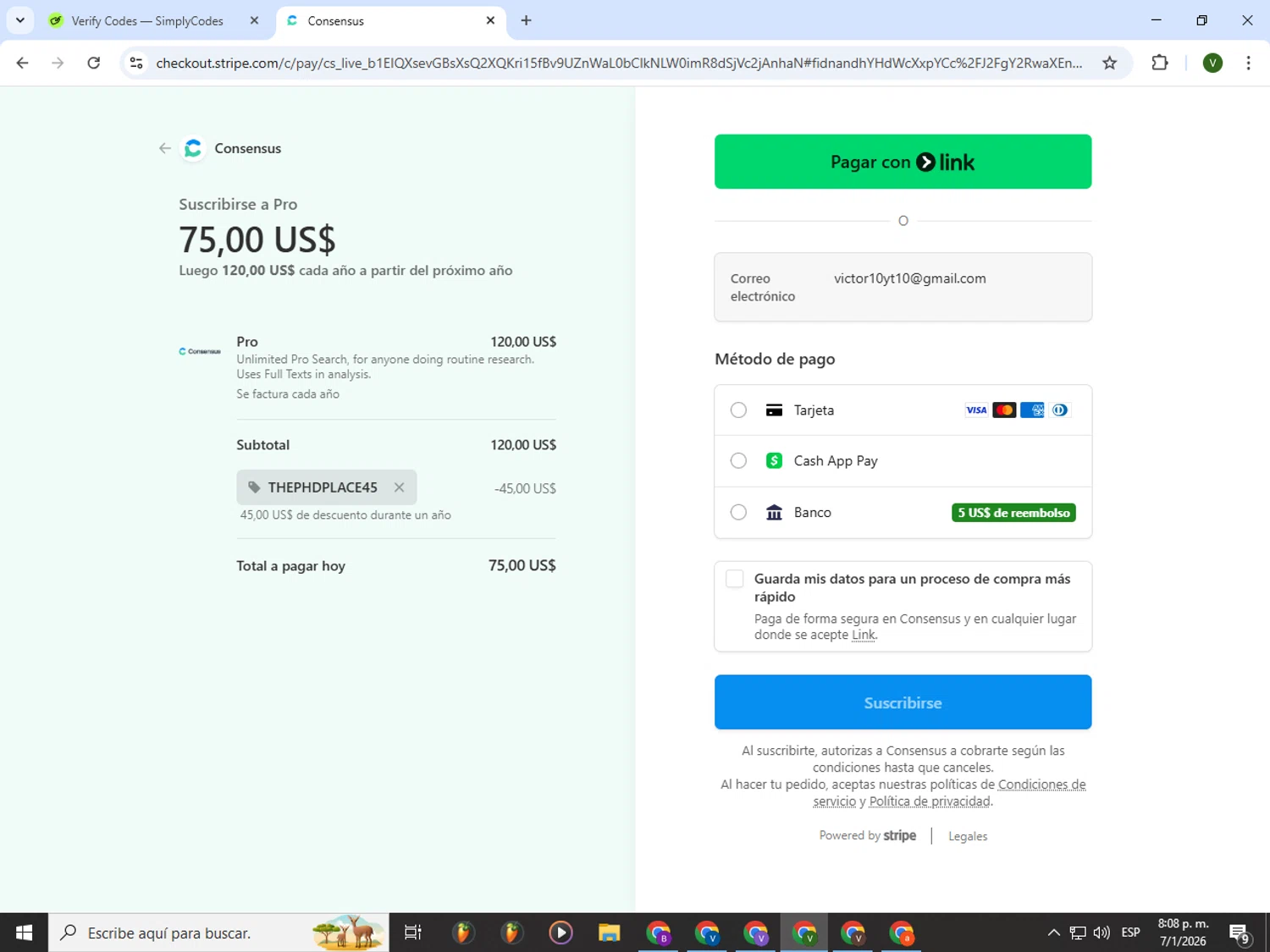Click browser forward arrow button
This screenshot has height=952, width=1270.
[x=58, y=63]
